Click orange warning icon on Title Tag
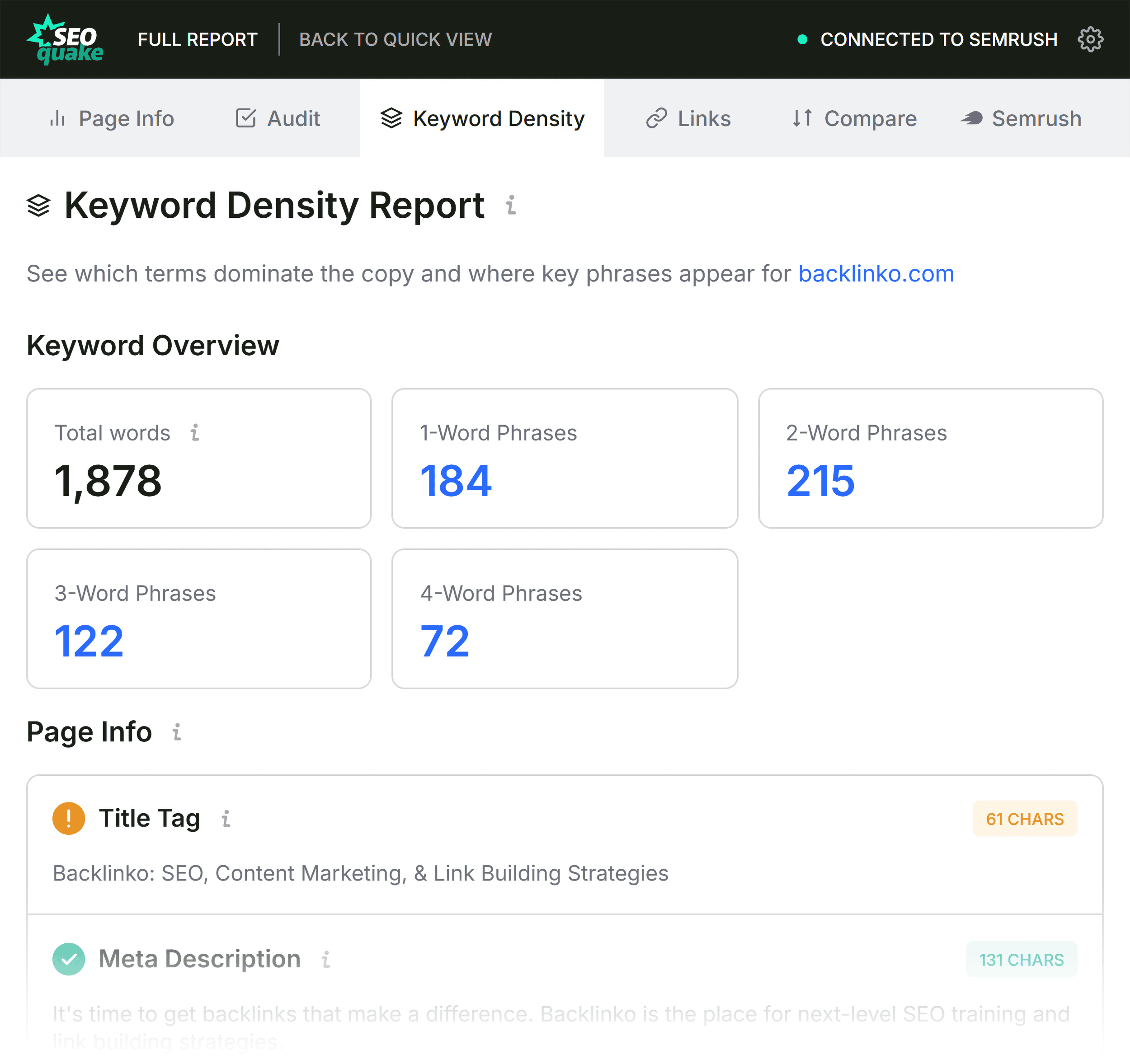1130x1064 pixels. pos(69,818)
